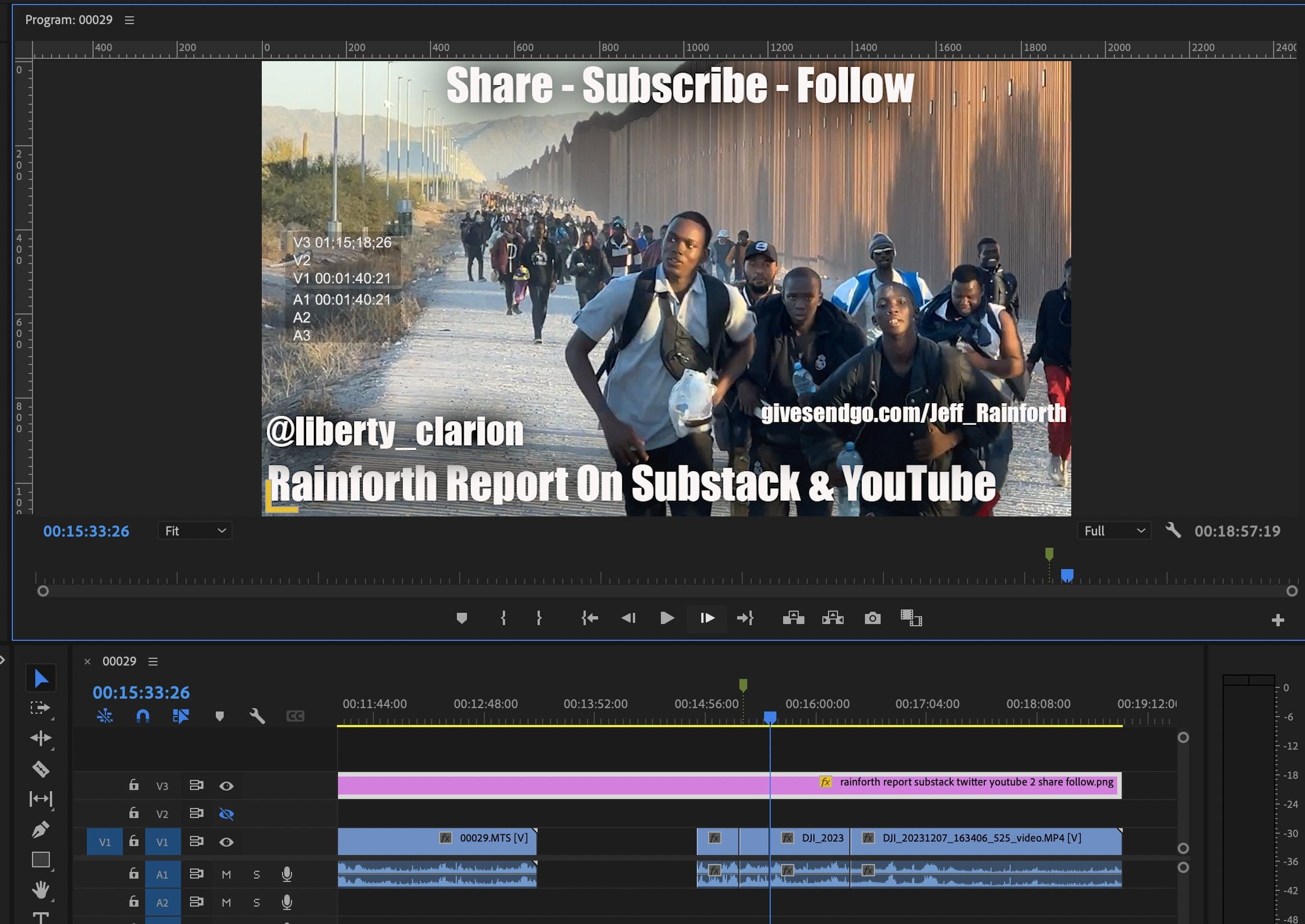Screen dimensions: 1305x924
Task: Open Button Editor plus icon
Action: (1278, 620)
